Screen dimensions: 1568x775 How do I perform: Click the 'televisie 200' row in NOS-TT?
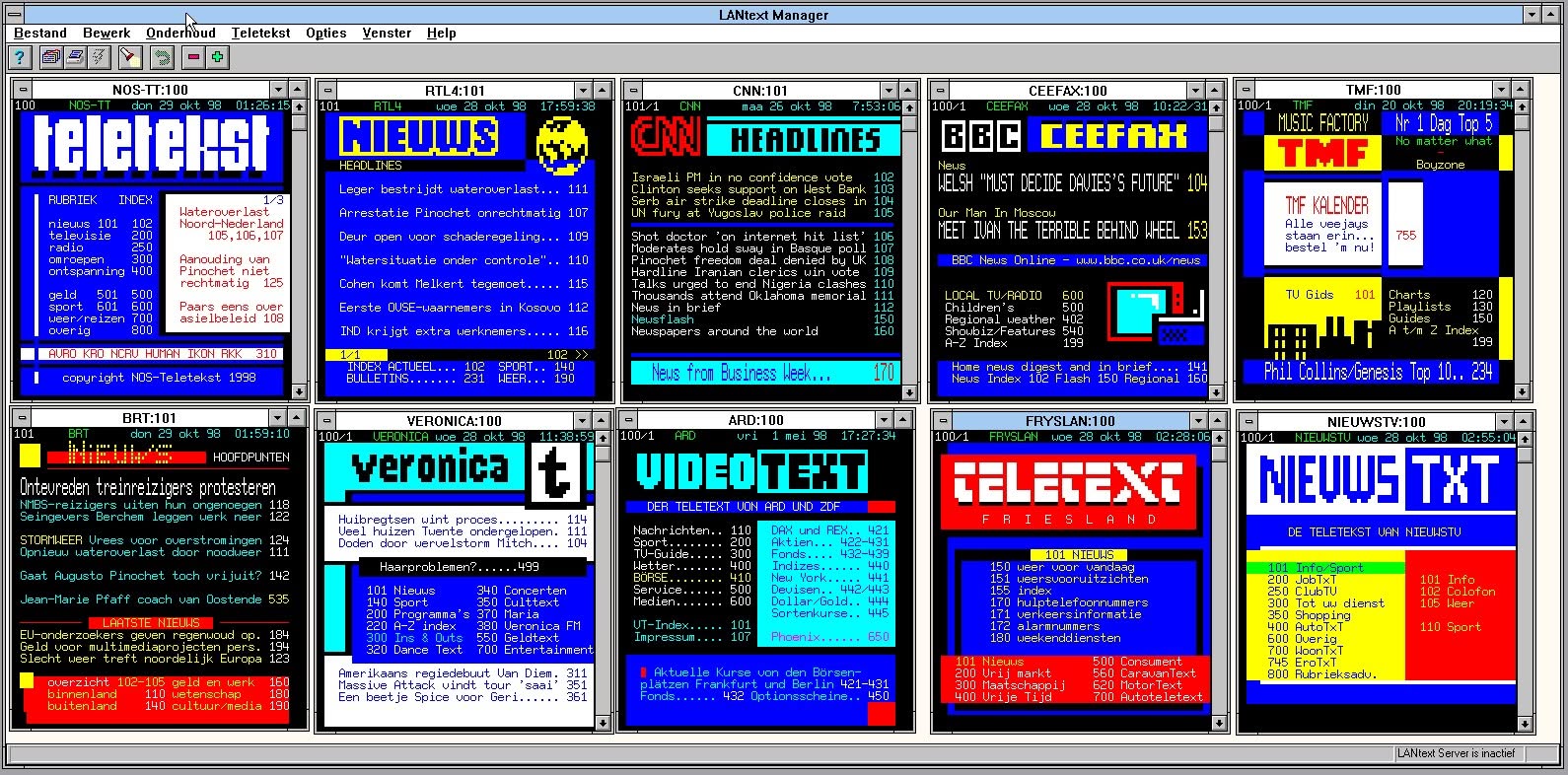click(x=101, y=236)
